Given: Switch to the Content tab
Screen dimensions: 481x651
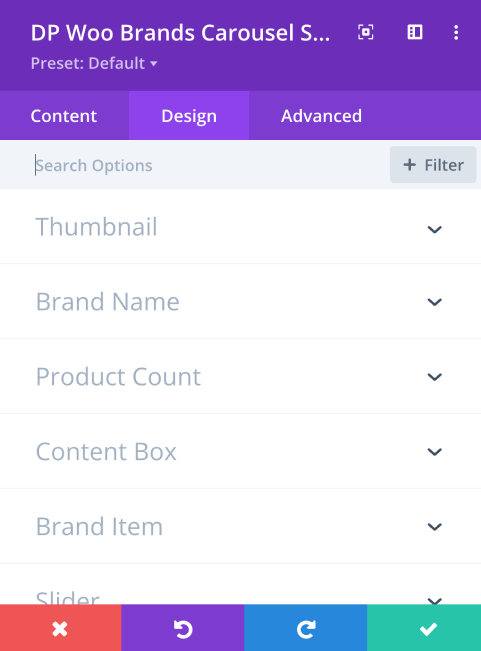Looking at the screenshot, I should (x=64, y=116).
